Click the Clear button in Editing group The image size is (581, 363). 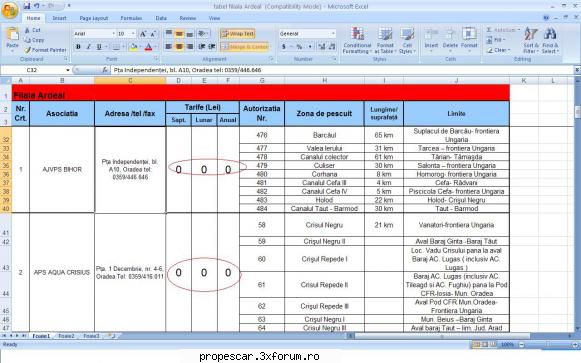[499, 50]
